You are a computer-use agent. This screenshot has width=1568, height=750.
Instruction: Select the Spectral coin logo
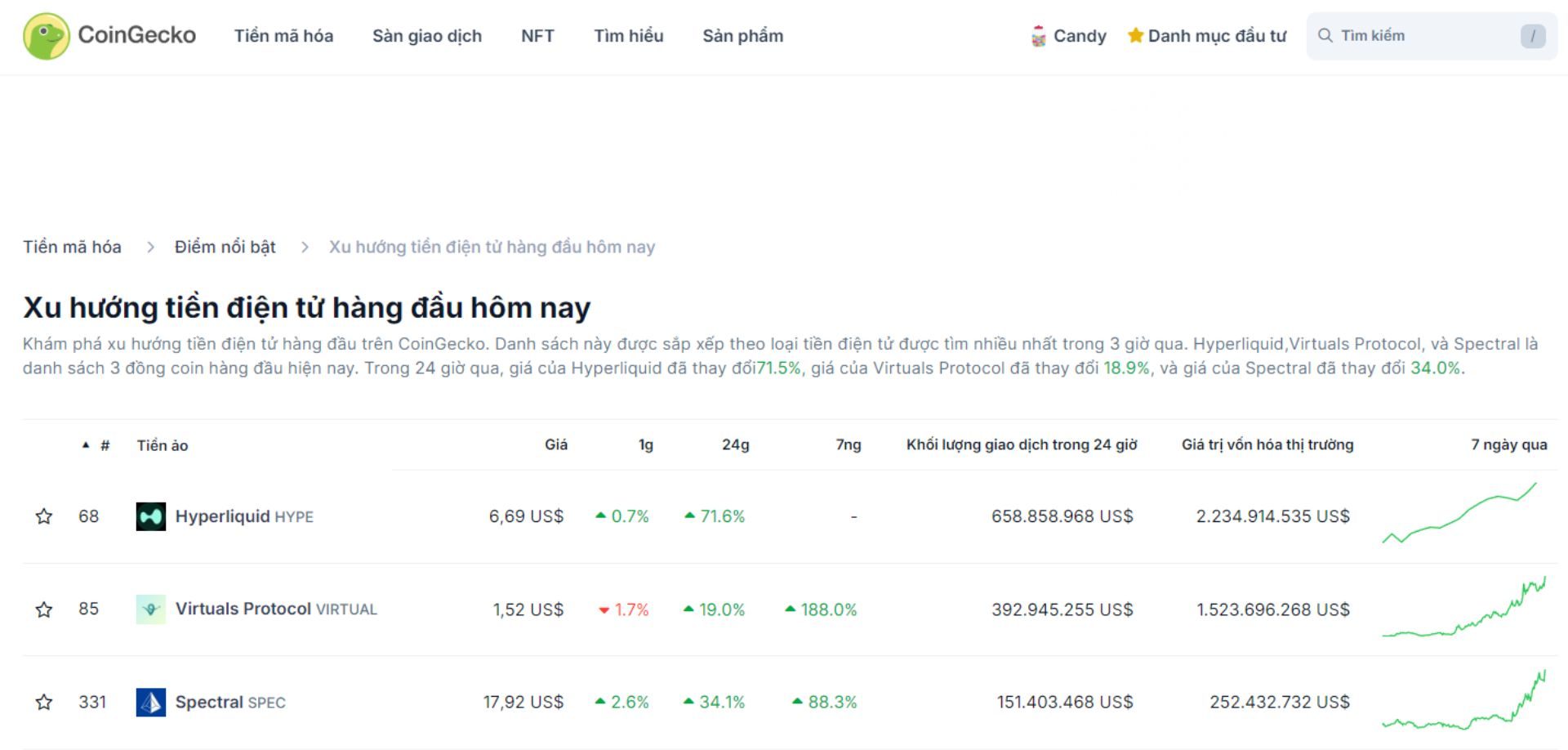tap(150, 702)
